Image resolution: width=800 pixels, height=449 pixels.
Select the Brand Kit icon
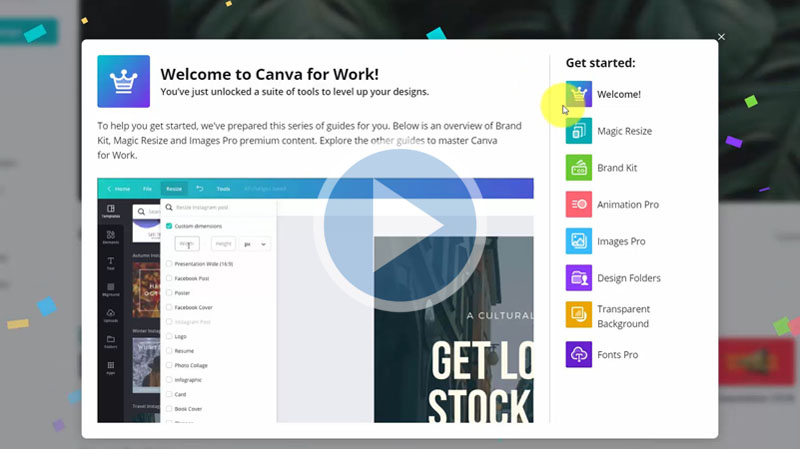point(579,168)
